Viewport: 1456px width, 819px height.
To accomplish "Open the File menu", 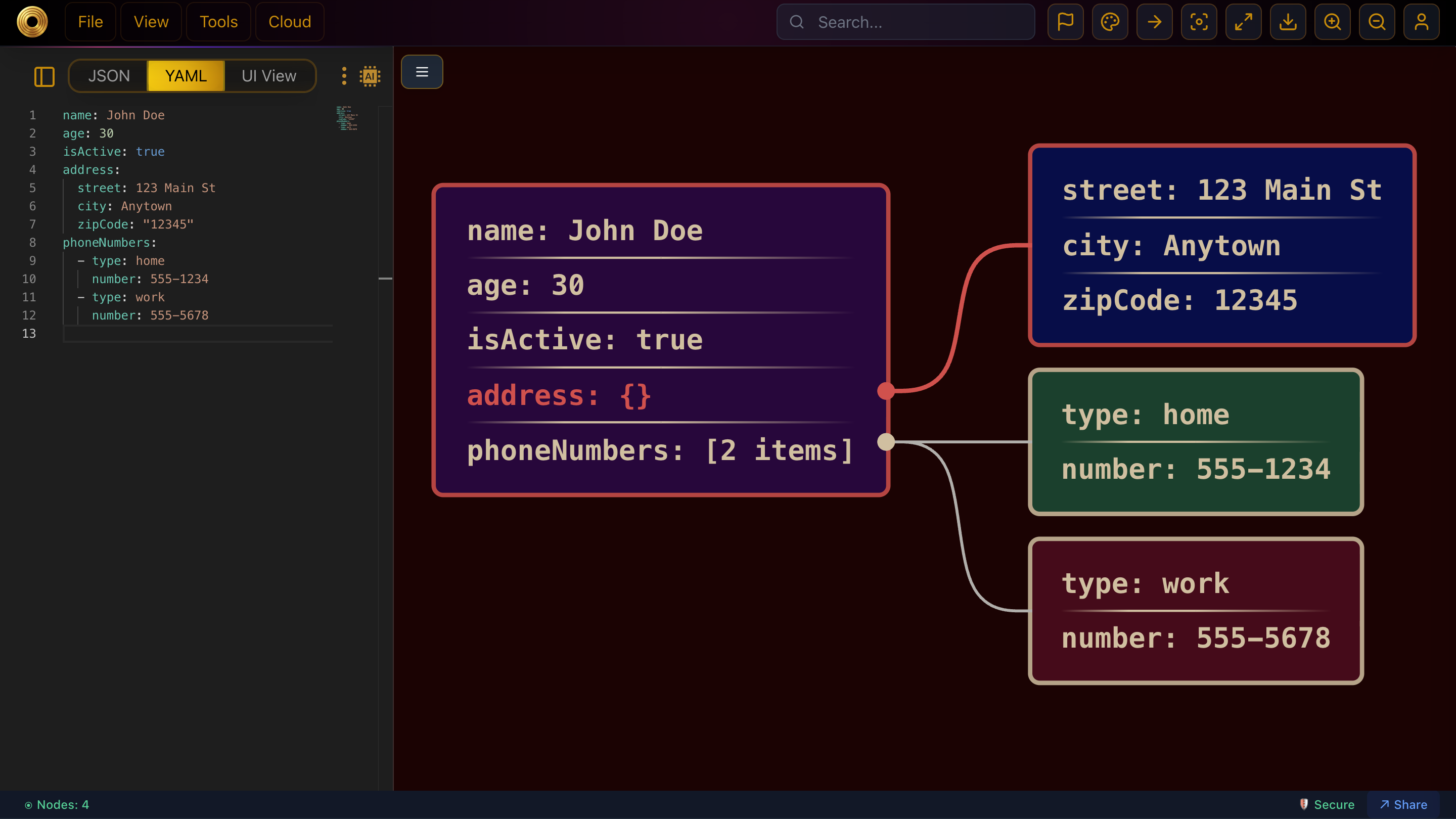I will [x=90, y=21].
